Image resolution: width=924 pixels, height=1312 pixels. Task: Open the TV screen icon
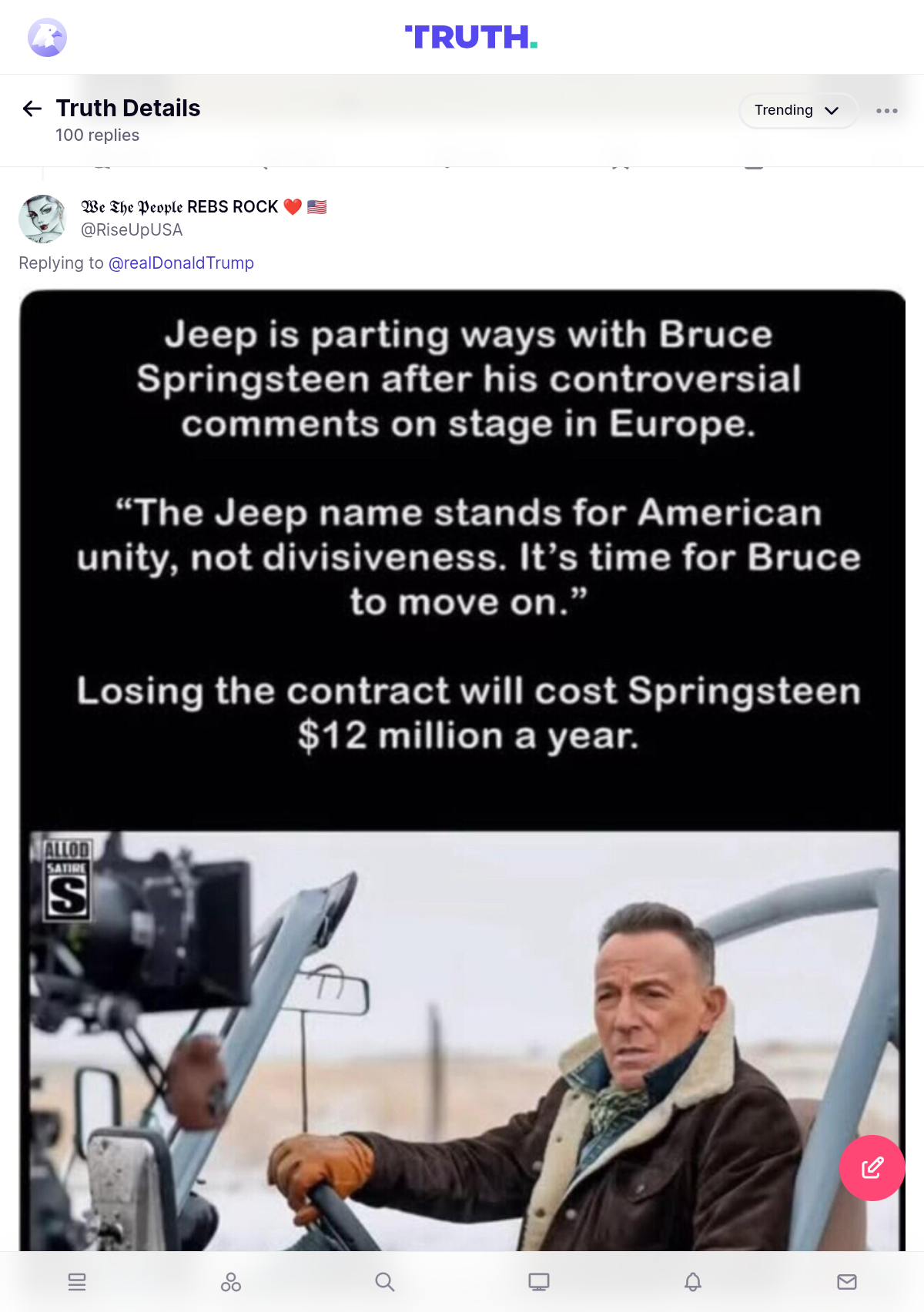click(539, 1282)
